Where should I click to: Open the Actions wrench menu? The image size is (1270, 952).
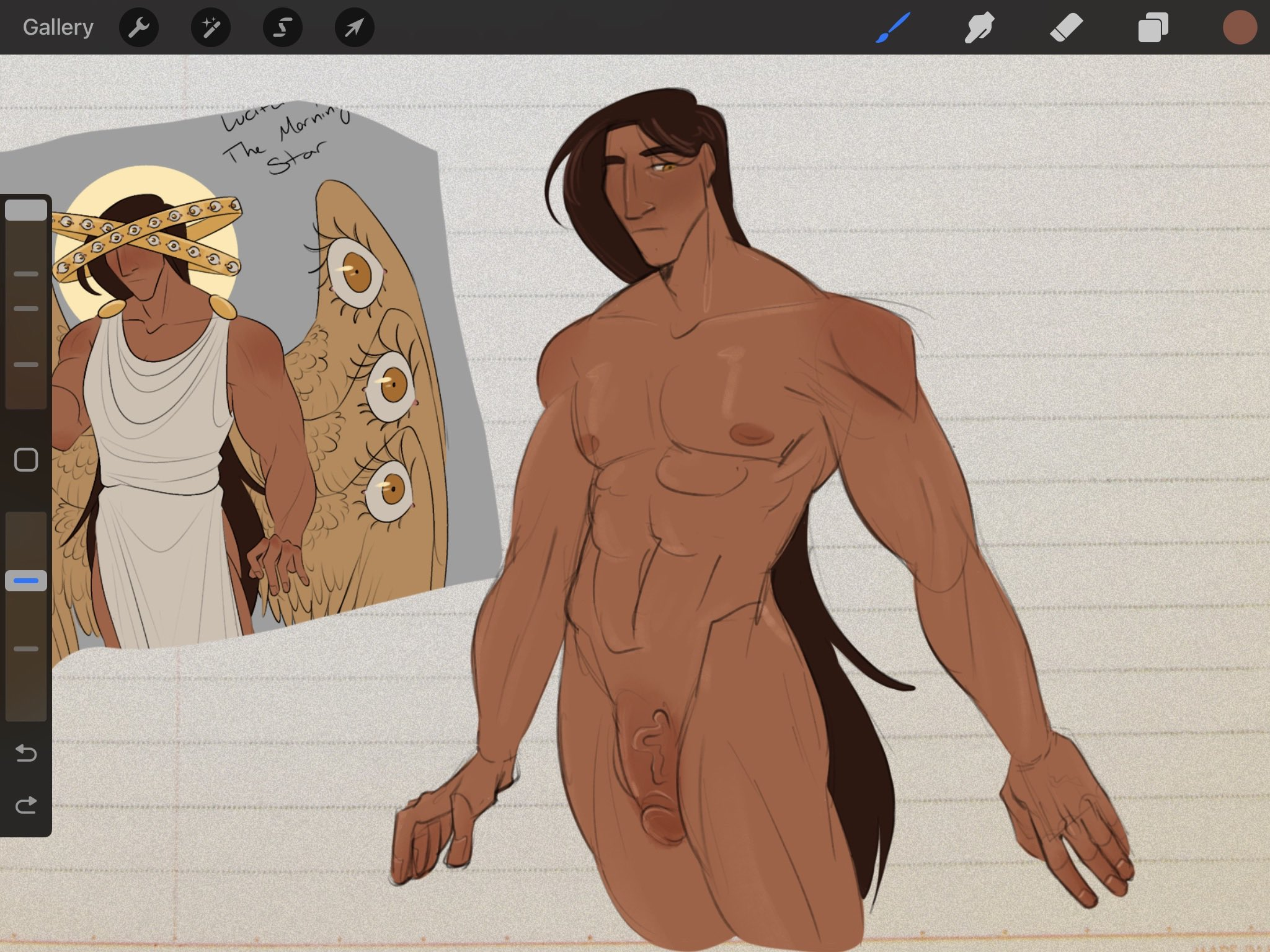click(x=139, y=27)
